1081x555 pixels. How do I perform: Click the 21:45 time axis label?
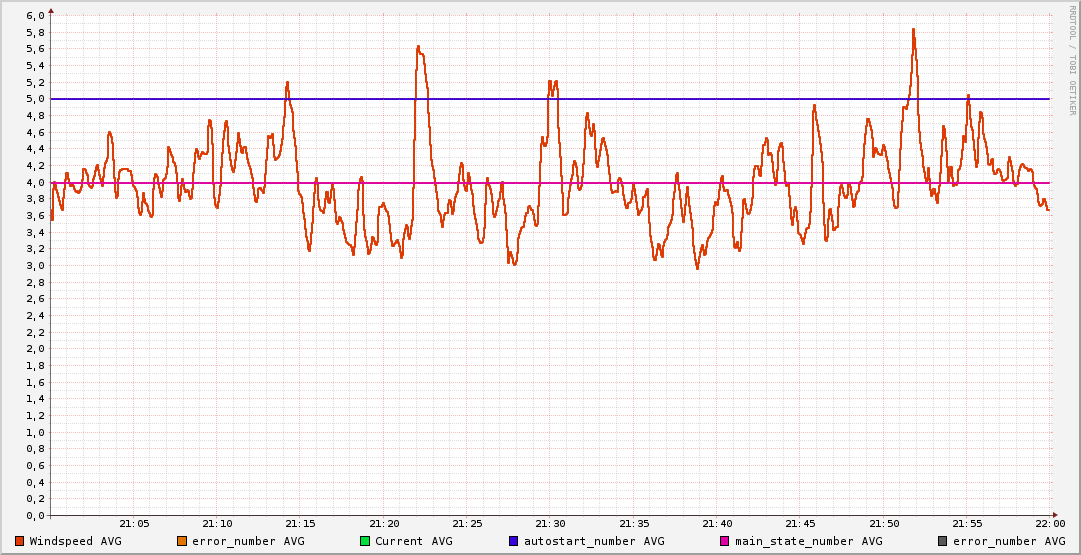tap(800, 523)
